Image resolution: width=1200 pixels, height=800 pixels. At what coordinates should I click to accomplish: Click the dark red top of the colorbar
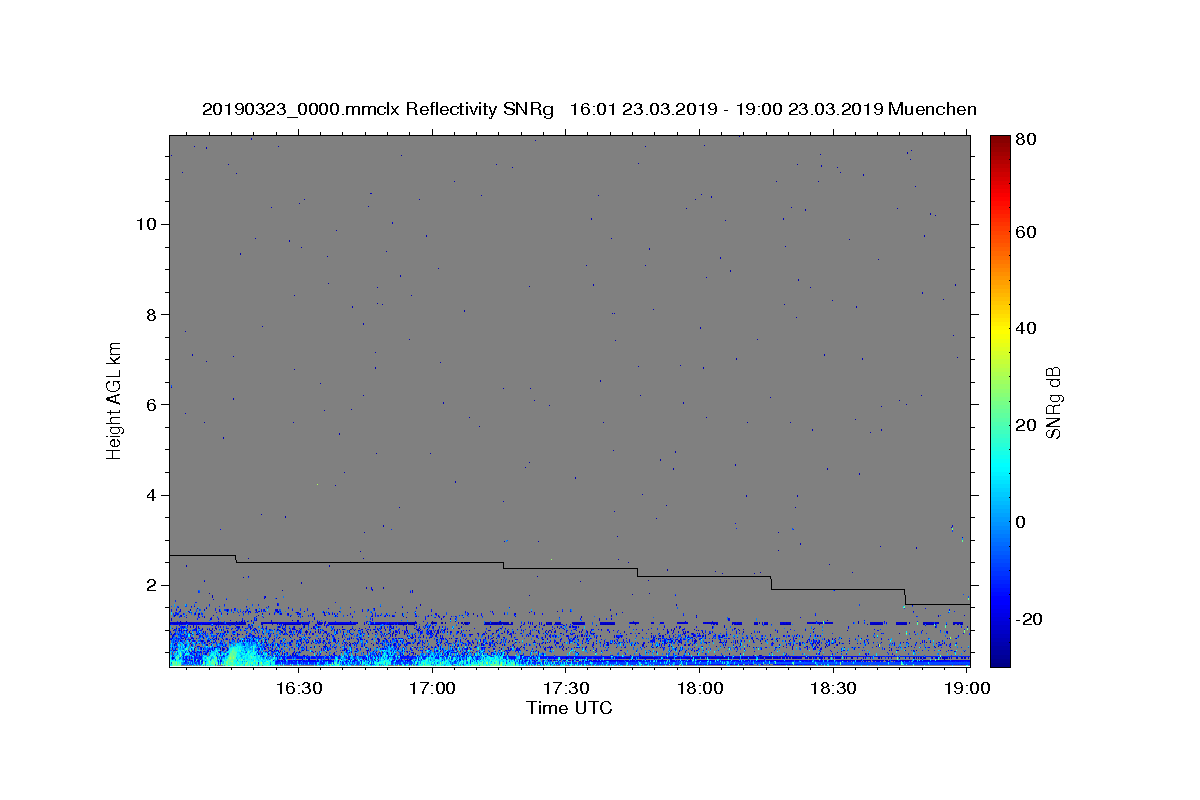click(999, 143)
